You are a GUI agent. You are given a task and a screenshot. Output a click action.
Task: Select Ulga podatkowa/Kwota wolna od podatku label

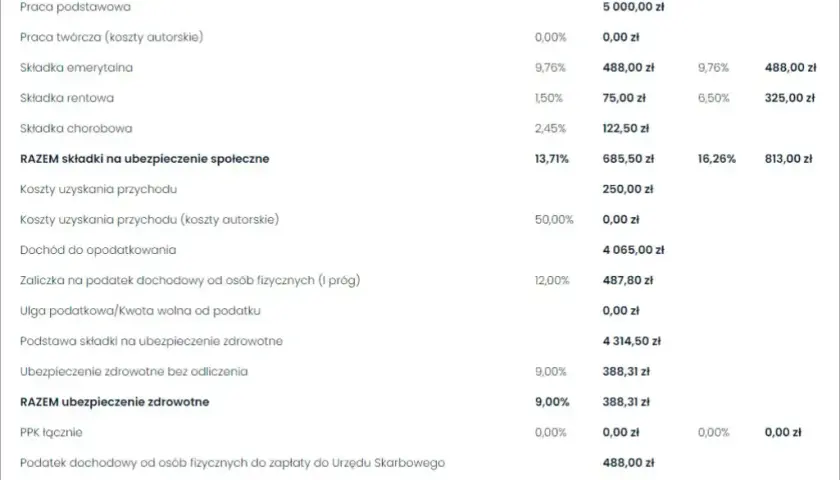tap(140, 311)
